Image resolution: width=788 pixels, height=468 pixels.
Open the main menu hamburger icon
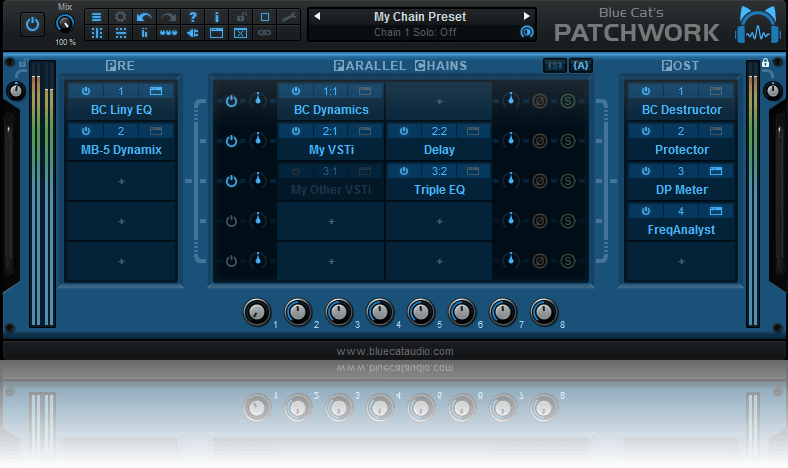[96, 17]
